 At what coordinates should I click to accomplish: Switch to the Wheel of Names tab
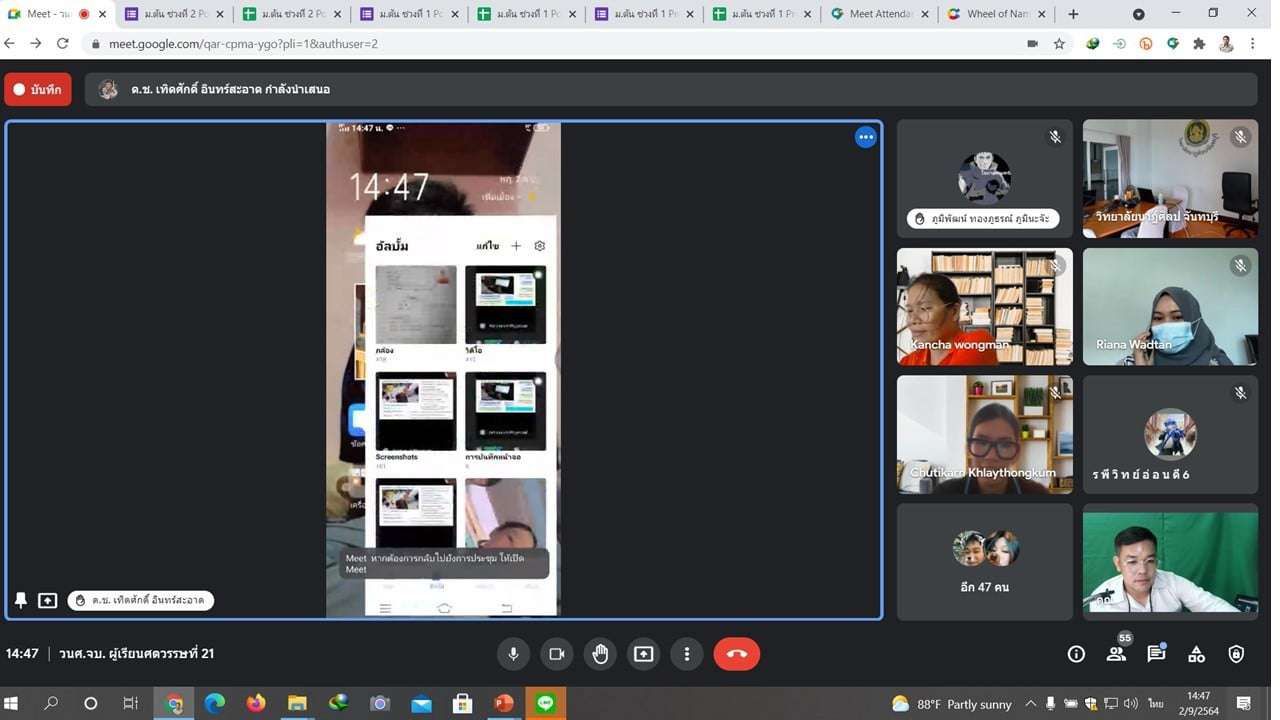click(x=997, y=14)
